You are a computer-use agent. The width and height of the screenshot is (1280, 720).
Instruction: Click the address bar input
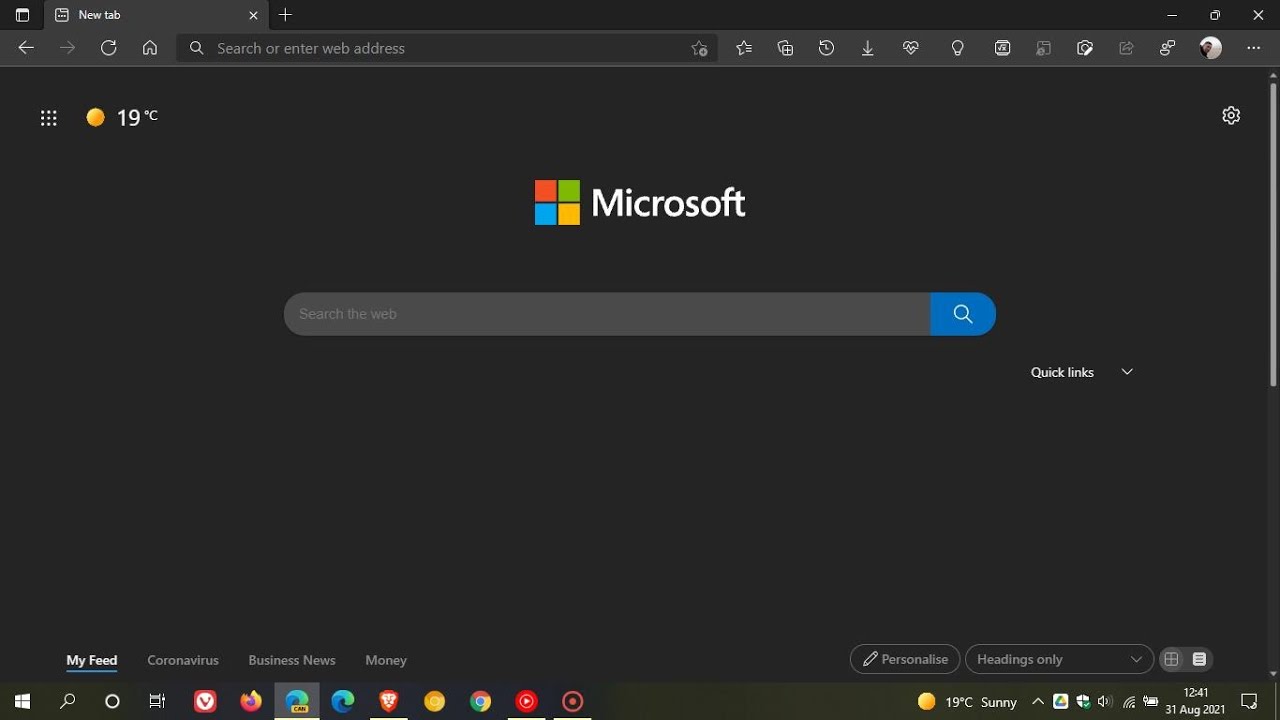447,48
